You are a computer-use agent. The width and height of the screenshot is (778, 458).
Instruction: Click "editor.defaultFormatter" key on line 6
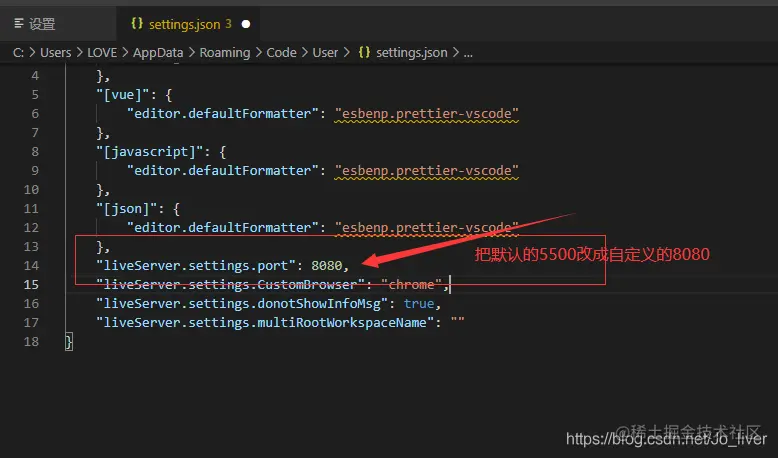tap(223, 114)
